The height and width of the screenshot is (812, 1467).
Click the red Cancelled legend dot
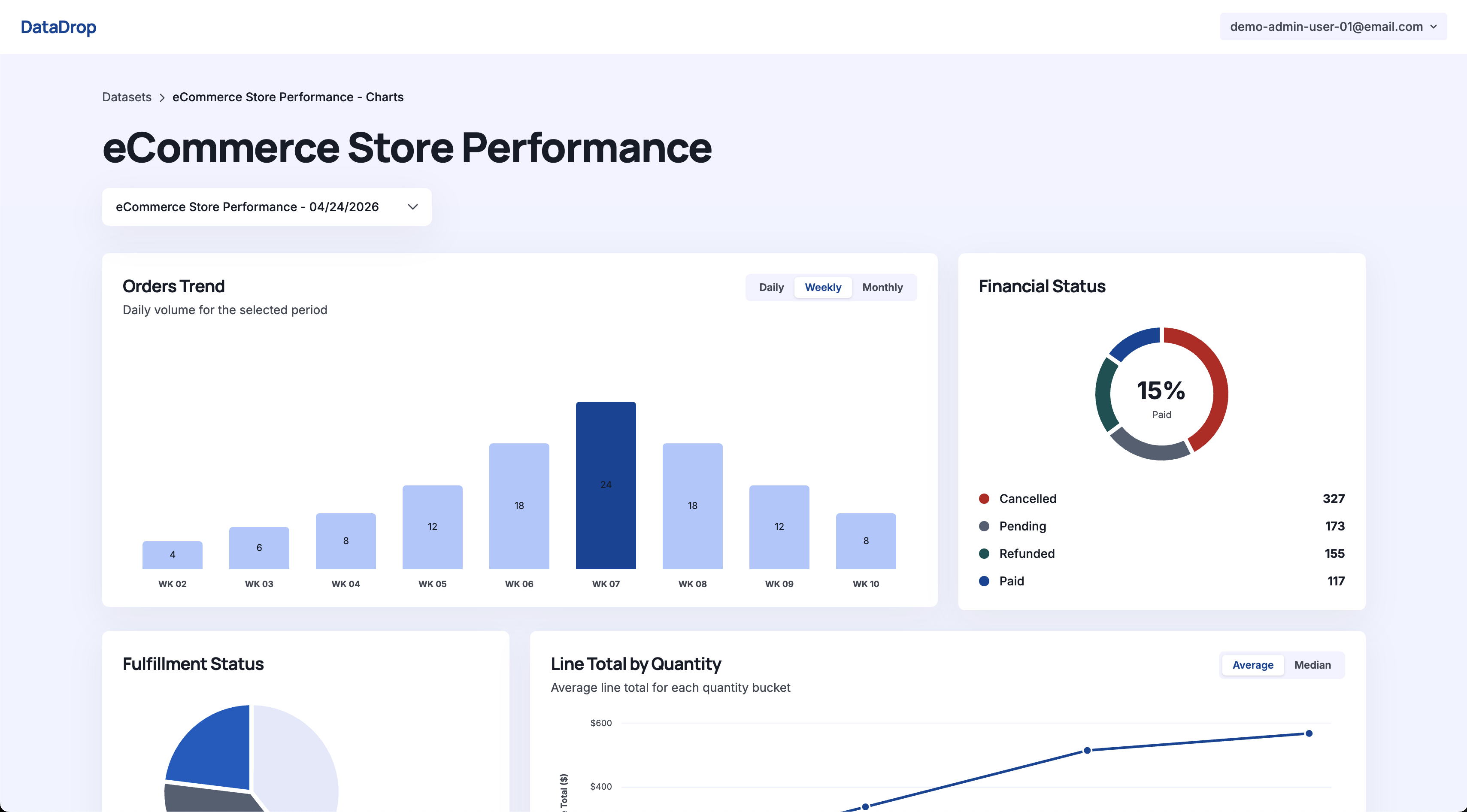coord(983,498)
